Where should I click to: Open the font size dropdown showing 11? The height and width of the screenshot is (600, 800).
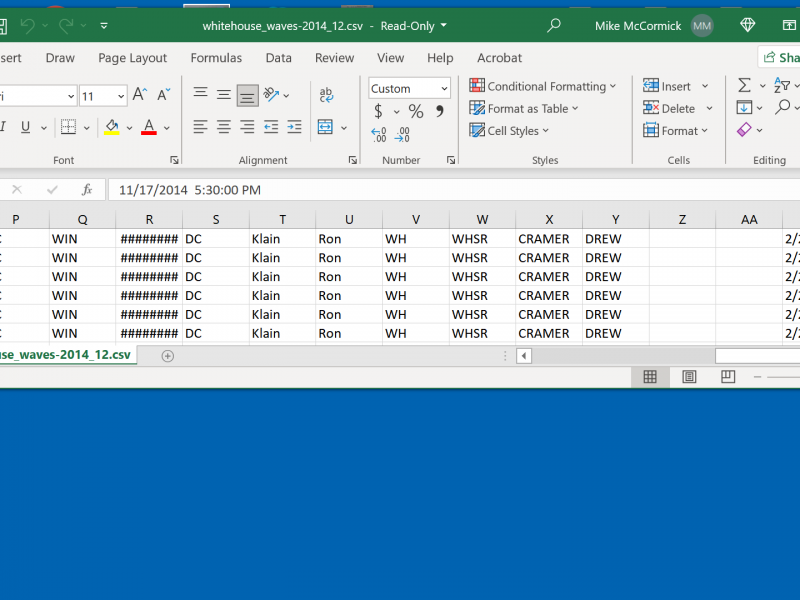(120, 96)
